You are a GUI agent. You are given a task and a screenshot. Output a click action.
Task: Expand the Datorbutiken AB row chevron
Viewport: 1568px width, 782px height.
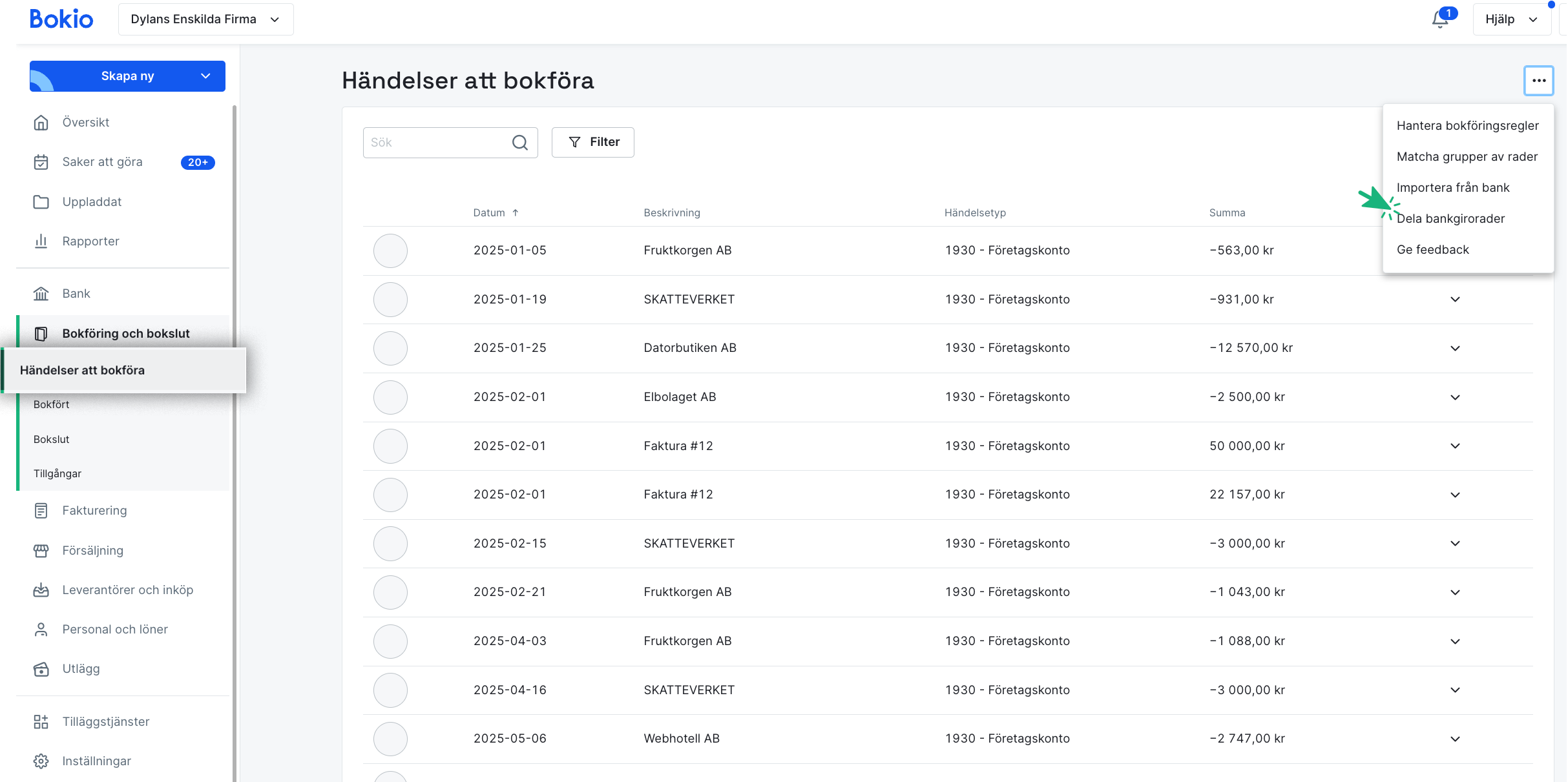pyautogui.click(x=1455, y=349)
